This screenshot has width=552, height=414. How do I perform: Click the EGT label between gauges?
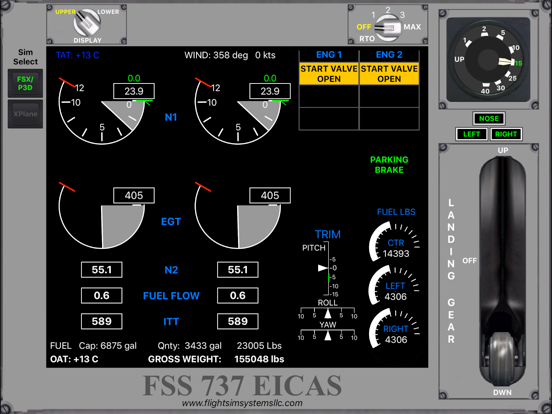[x=171, y=221]
